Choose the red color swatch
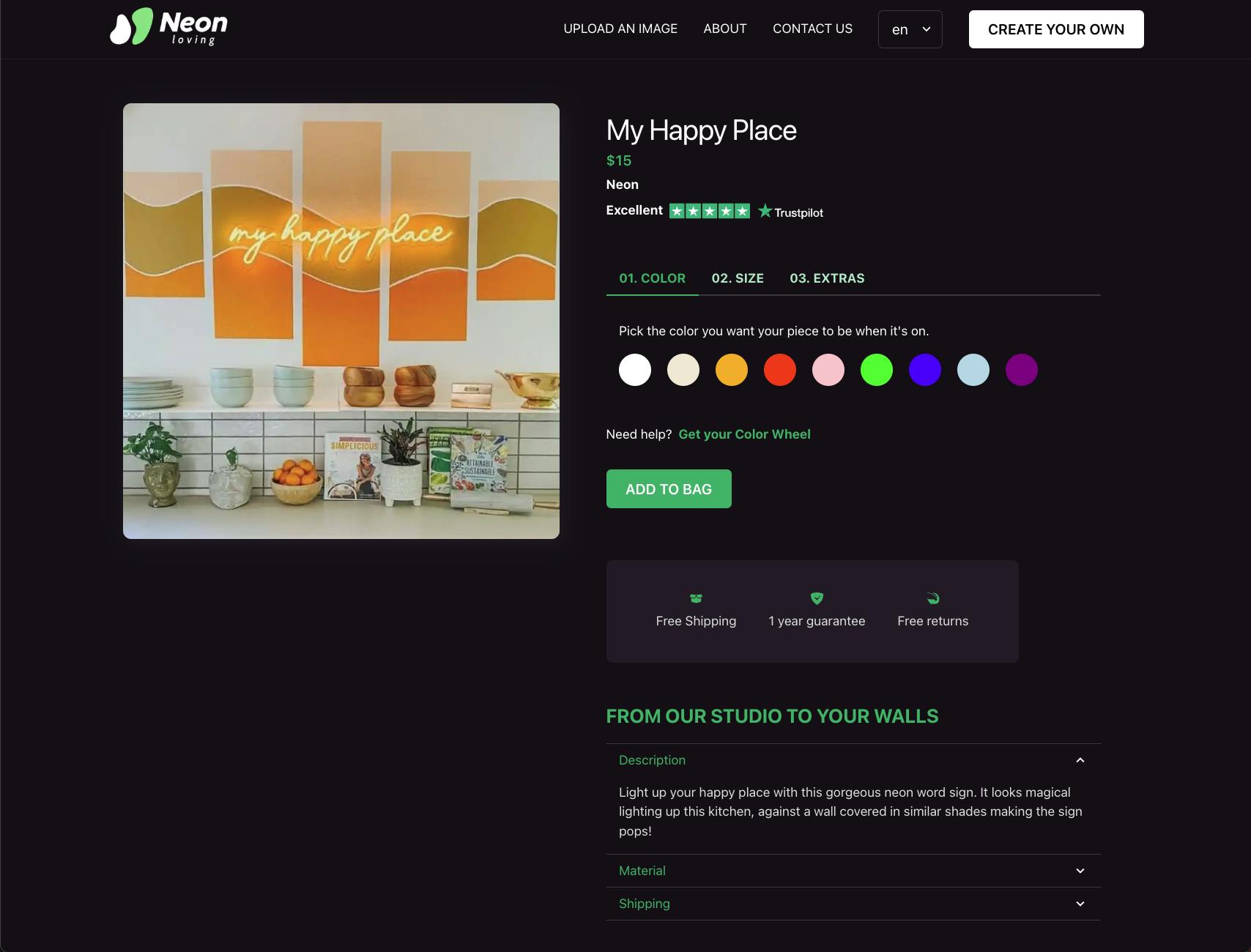 click(x=780, y=370)
